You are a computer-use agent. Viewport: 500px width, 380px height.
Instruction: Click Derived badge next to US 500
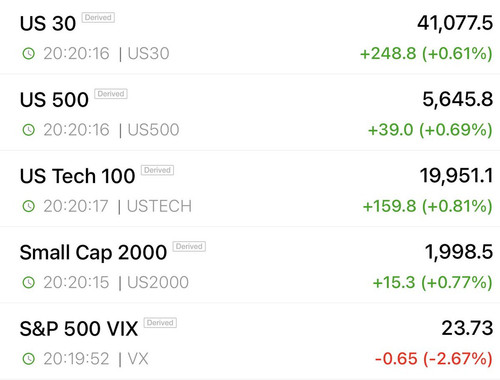click(x=111, y=94)
